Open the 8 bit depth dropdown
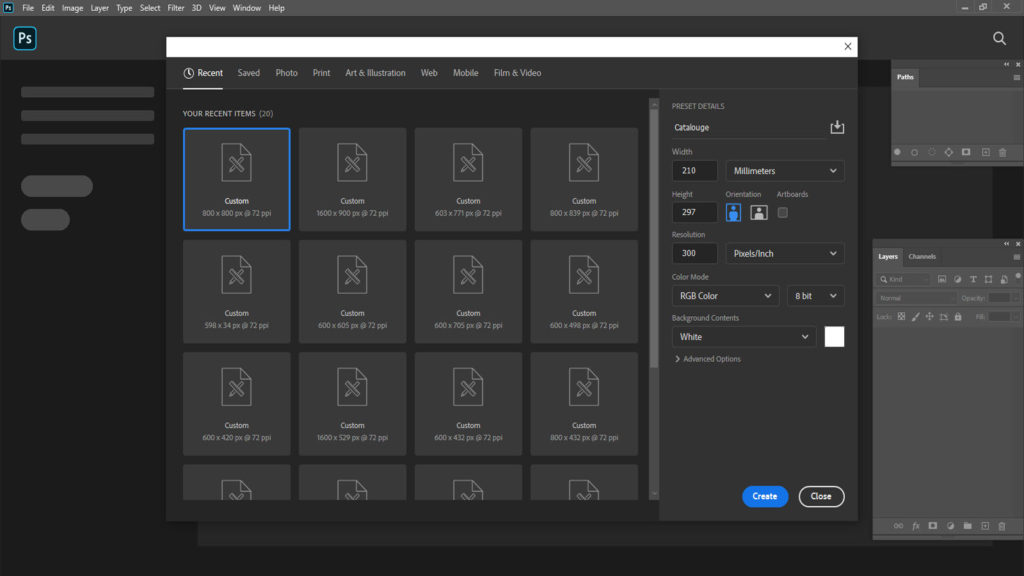This screenshot has height=576, width=1024. click(x=816, y=296)
